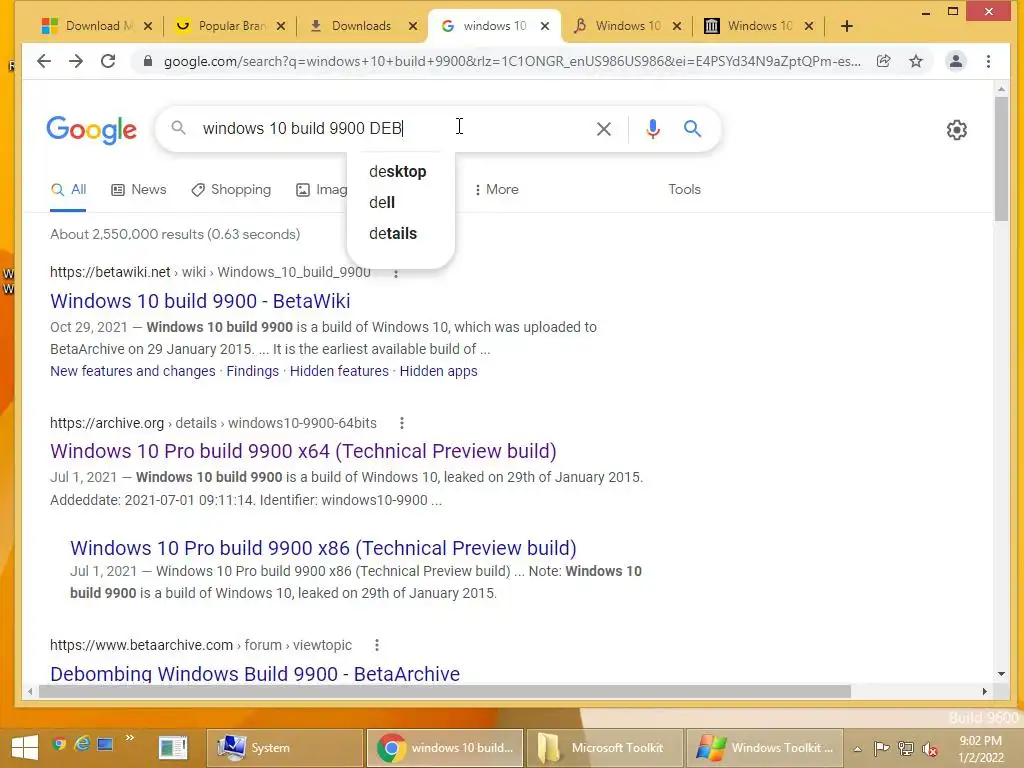Switch to Microsoft Toolkit folder on taskbar
The width and height of the screenshot is (1024, 768).
[605, 748]
